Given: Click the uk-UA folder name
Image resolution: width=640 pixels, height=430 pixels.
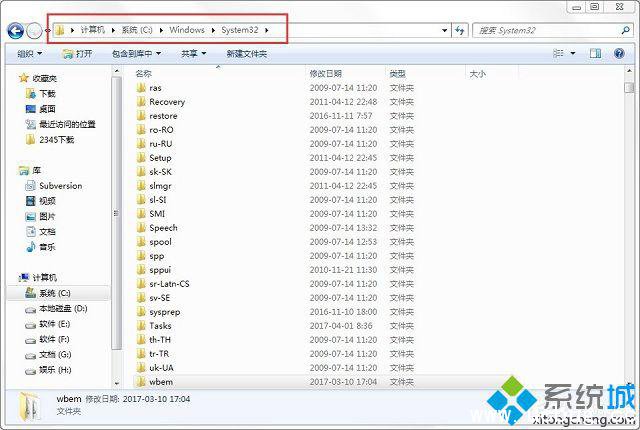Looking at the screenshot, I should (161, 368).
